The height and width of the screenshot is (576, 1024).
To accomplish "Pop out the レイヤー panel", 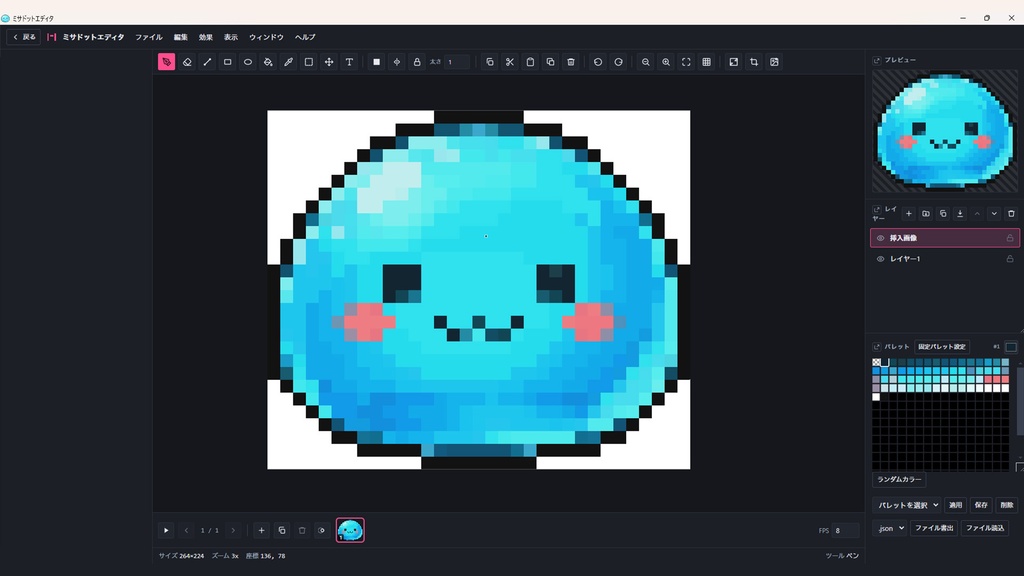I will pos(877,210).
